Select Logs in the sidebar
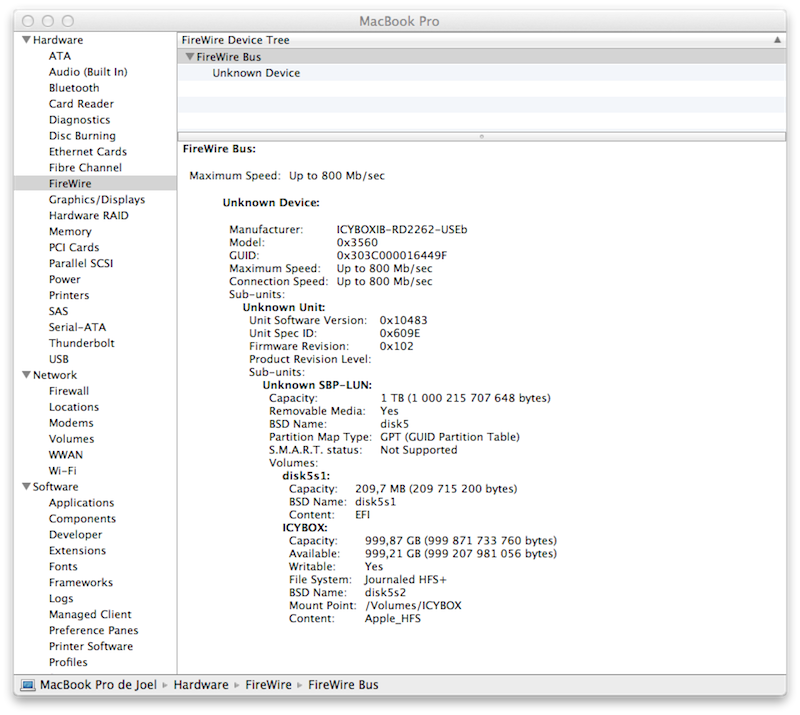The image size is (800, 715). point(61,598)
